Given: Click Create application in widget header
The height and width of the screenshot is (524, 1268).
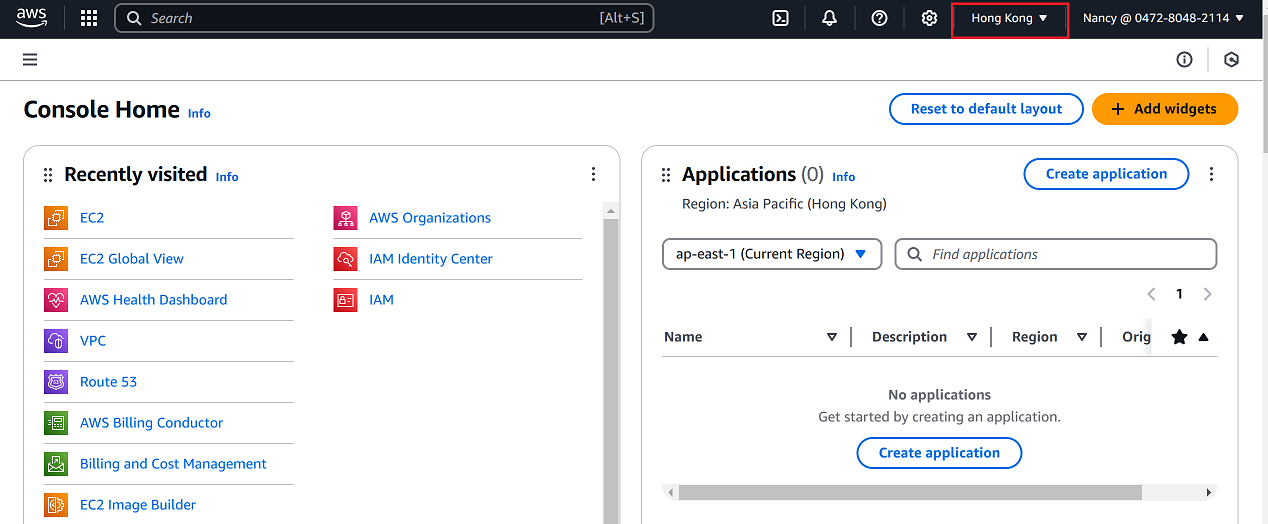Looking at the screenshot, I should pyautogui.click(x=1106, y=174).
